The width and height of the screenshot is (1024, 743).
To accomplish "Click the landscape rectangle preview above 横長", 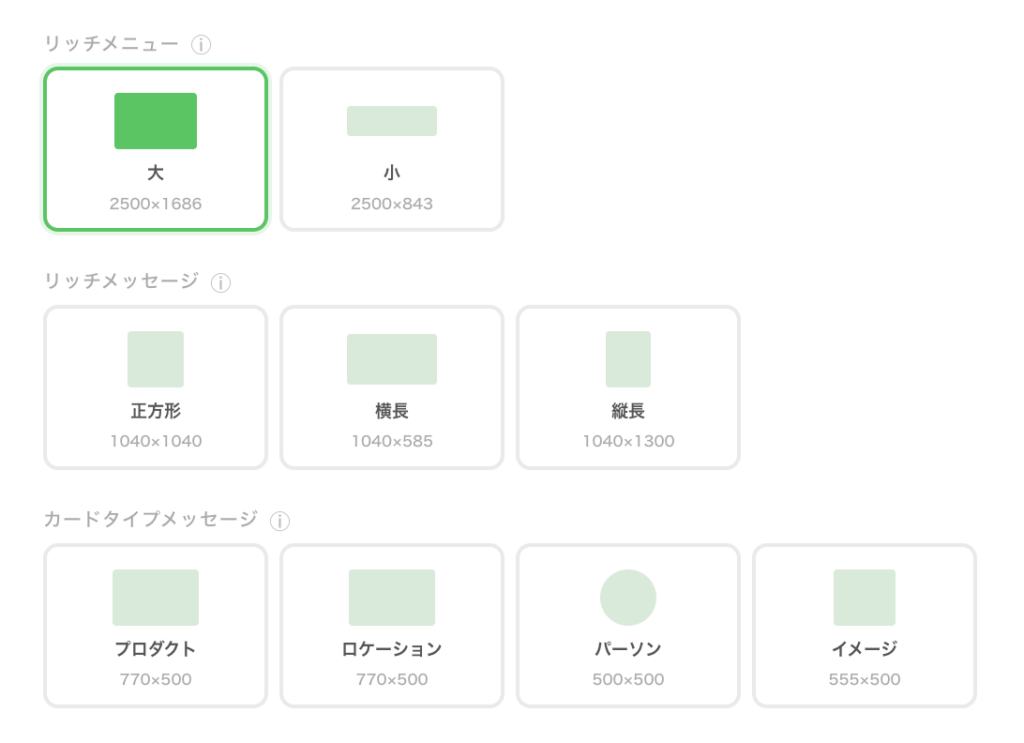I will pyautogui.click(x=391, y=359).
